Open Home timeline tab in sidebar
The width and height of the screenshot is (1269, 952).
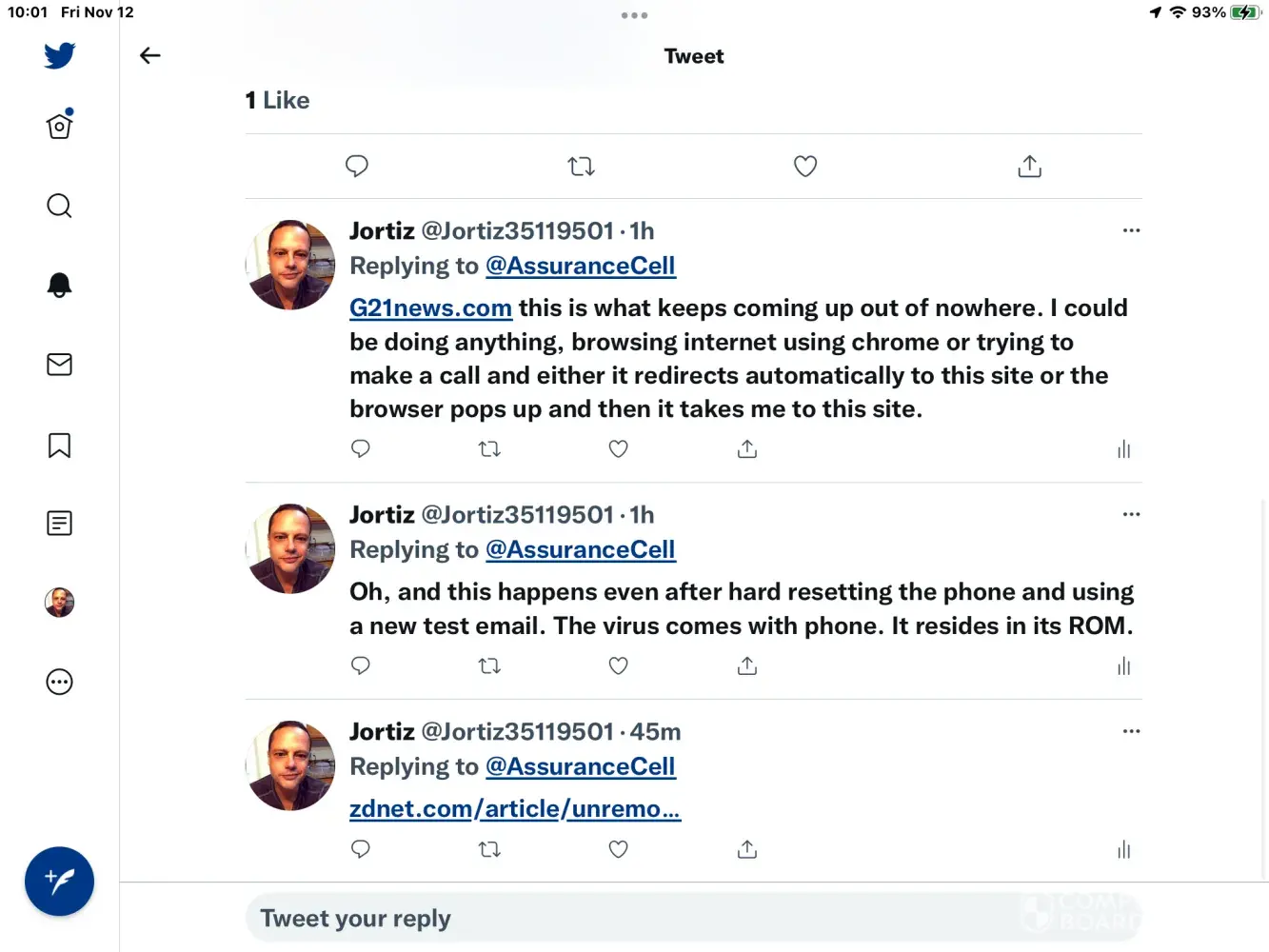tap(59, 126)
